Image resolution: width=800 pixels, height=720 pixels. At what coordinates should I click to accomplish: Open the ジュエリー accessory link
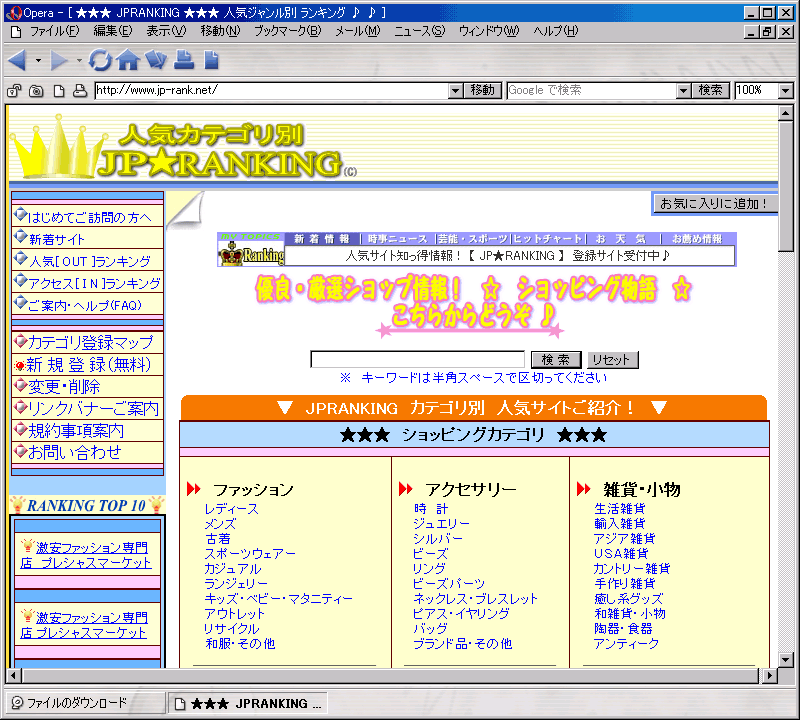coord(441,524)
